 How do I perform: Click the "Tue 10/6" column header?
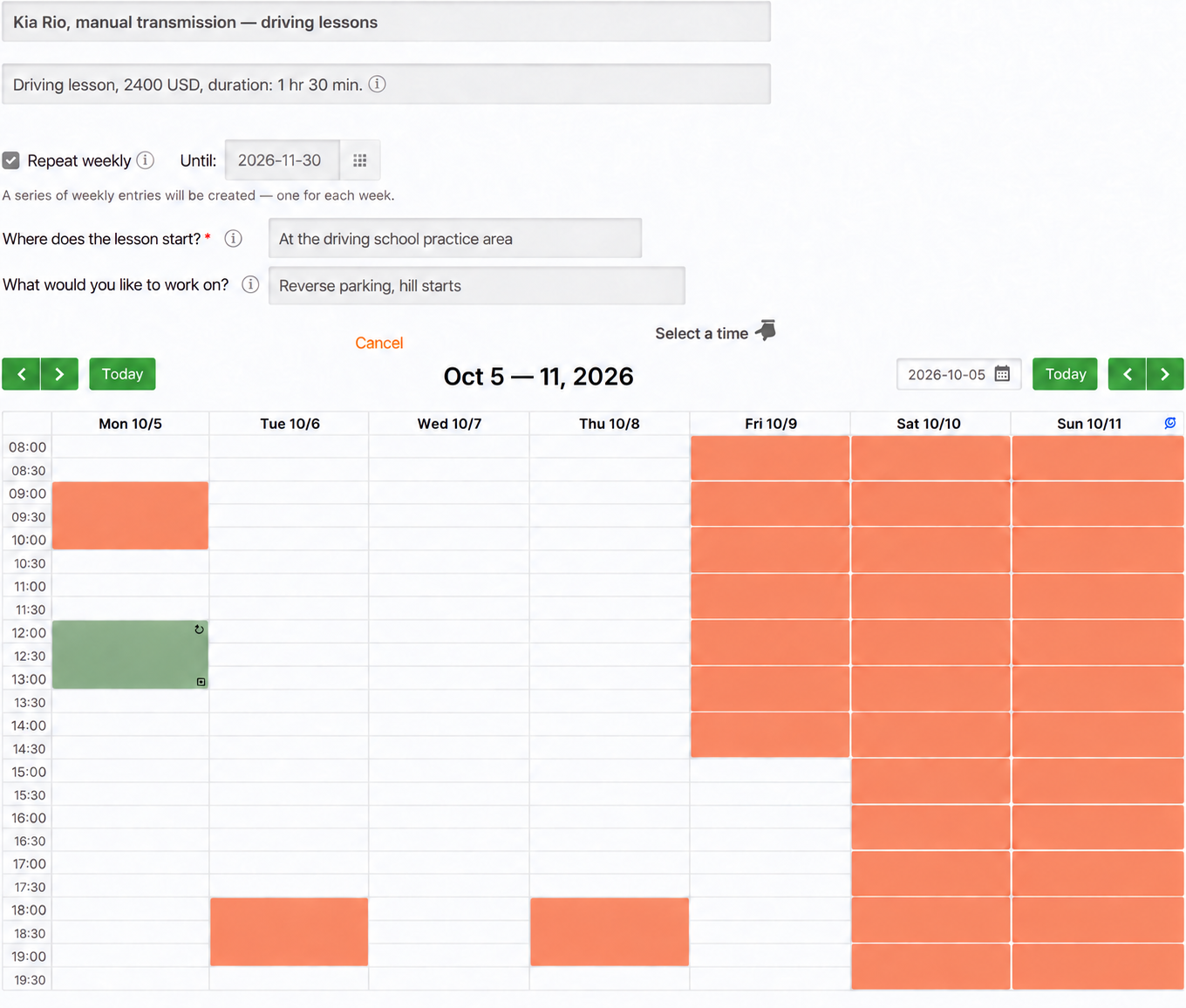290,424
